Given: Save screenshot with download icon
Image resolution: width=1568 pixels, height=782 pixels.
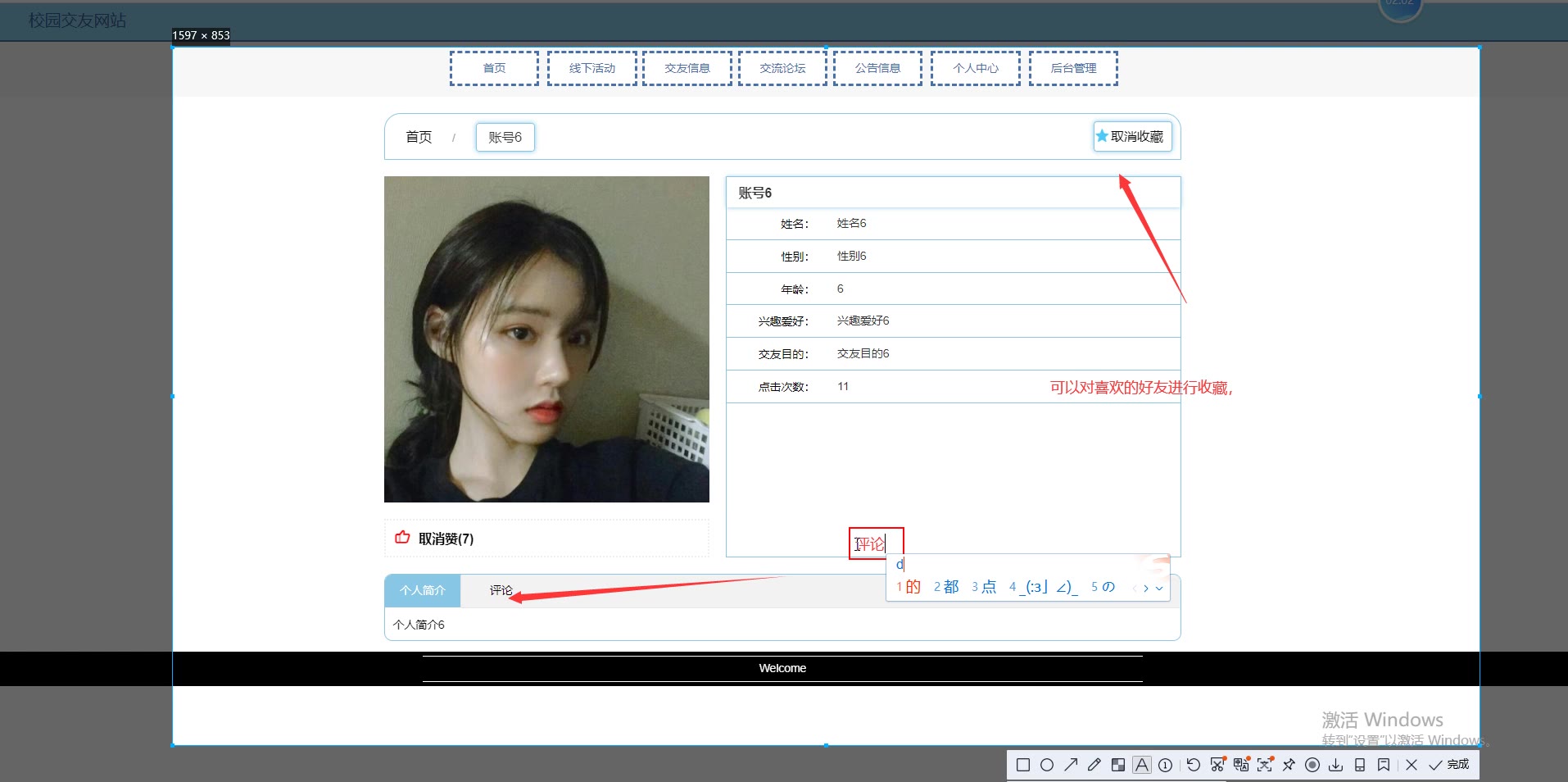Looking at the screenshot, I should tap(1335, 765).
